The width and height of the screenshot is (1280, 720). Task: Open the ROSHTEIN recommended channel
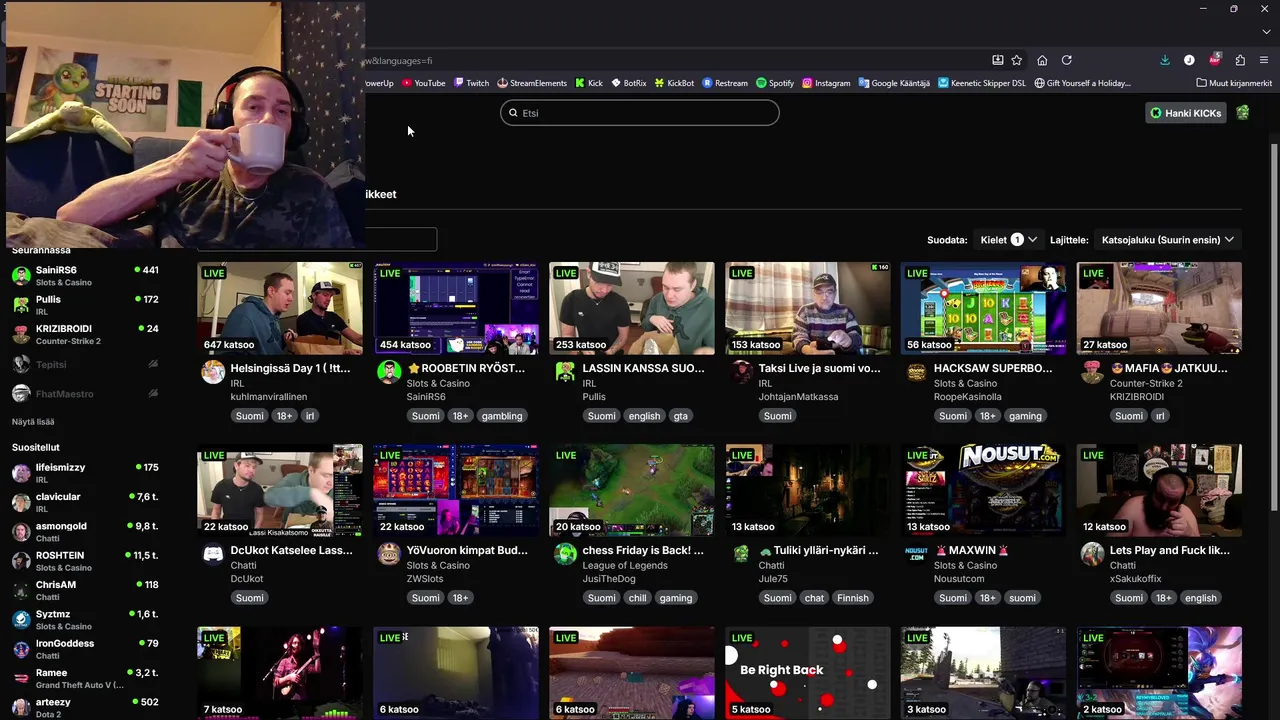coord(85,561)
